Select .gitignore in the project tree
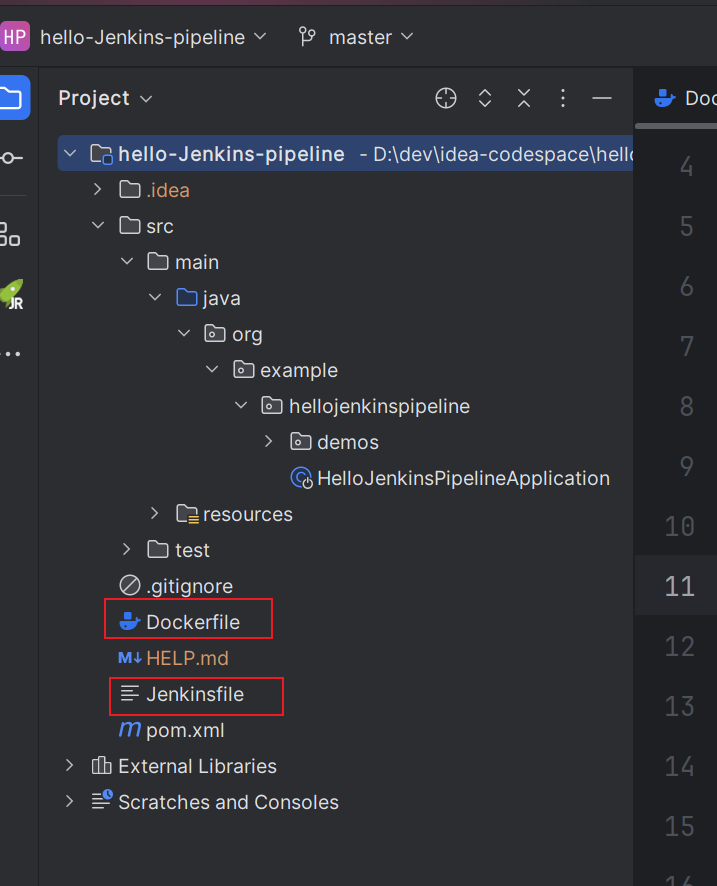 coord(189,587)
